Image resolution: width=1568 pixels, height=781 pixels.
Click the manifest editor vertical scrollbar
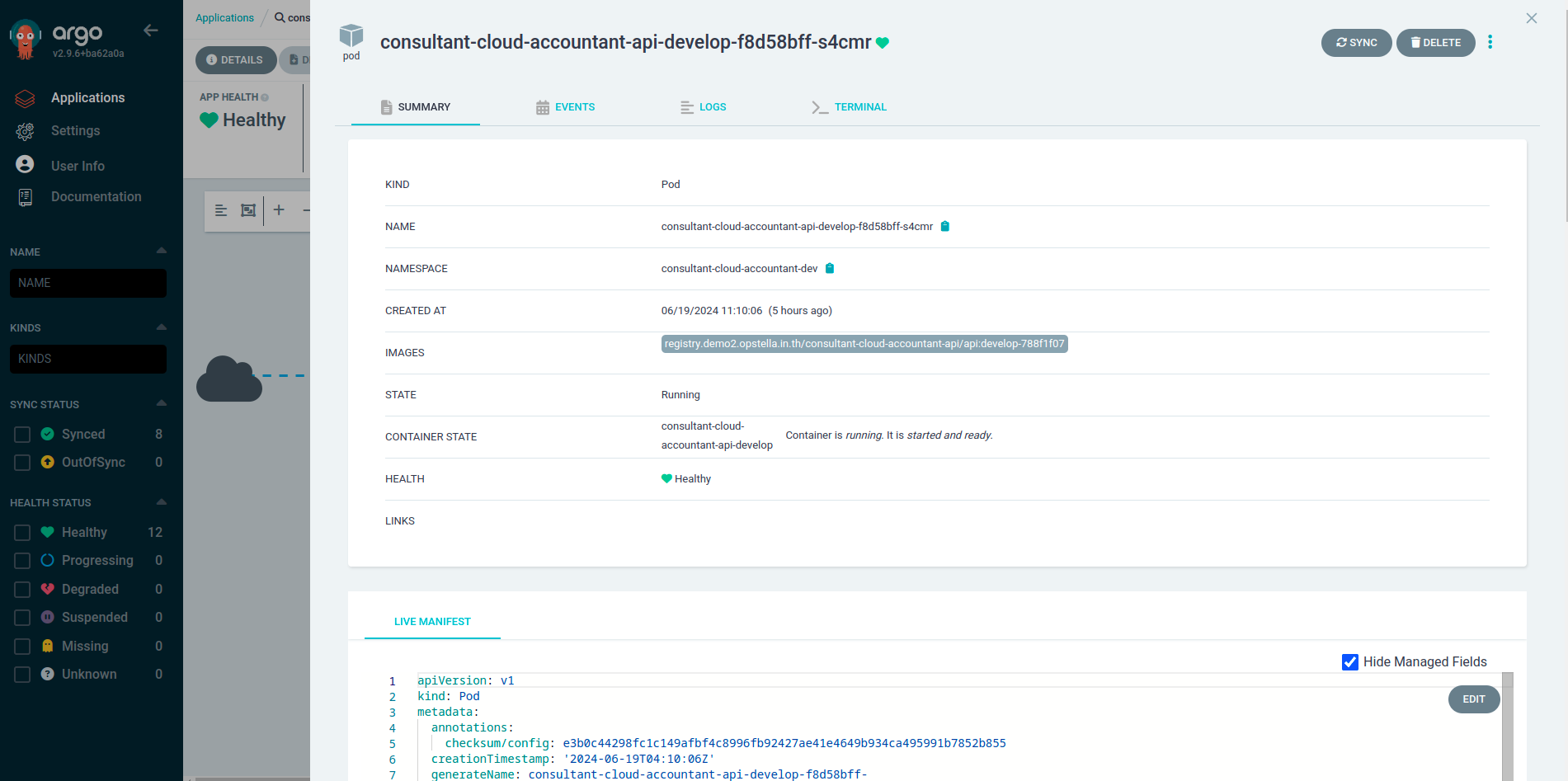click(1508, 727)
